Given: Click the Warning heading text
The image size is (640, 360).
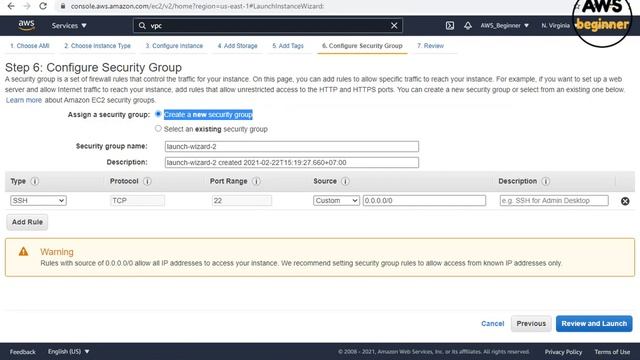Looking at the screenshot, I should [57, 252].
